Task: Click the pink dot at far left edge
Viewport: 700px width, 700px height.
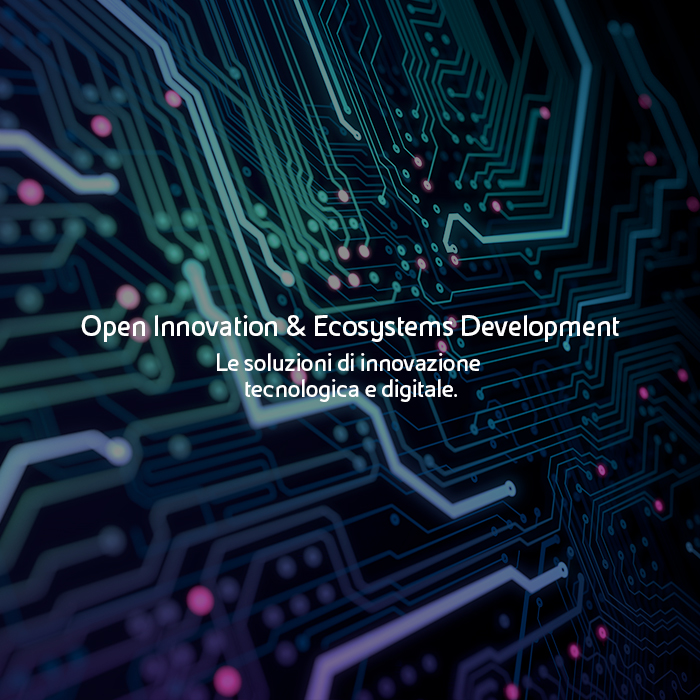Action: 30,192
